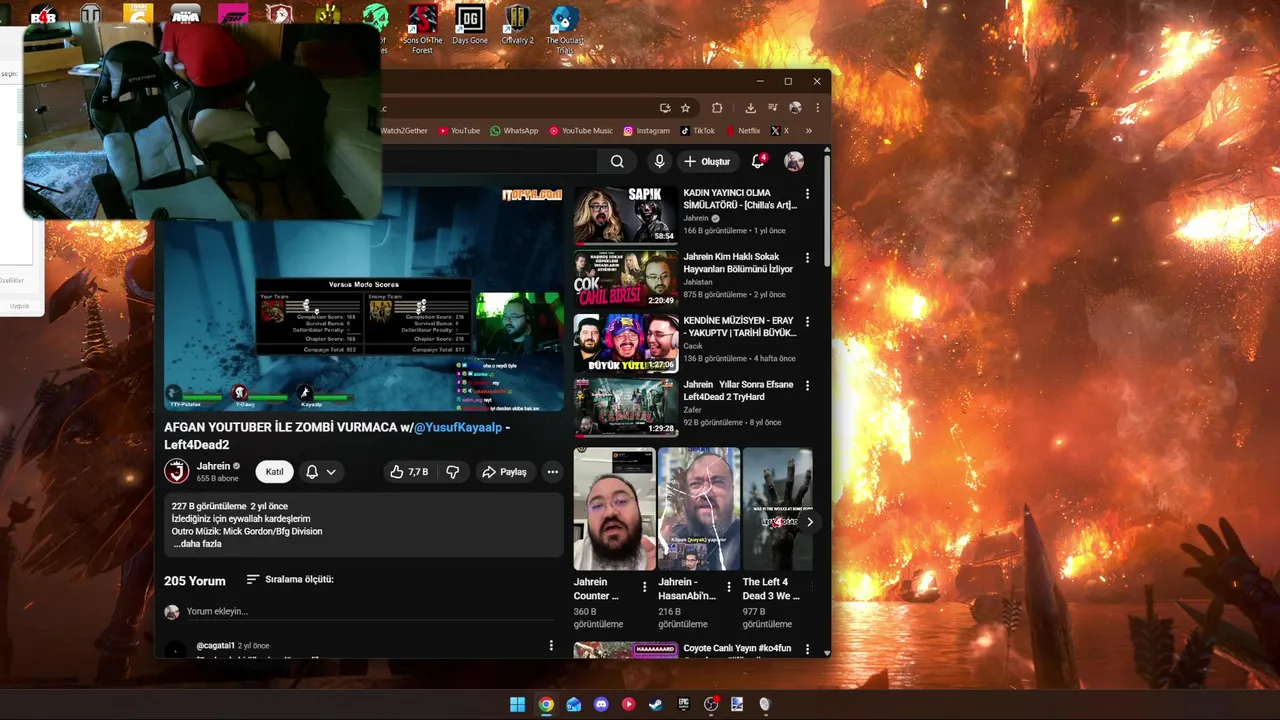
Task: Click YouTube page vertical scrollbar
Action: click(827, 210)
